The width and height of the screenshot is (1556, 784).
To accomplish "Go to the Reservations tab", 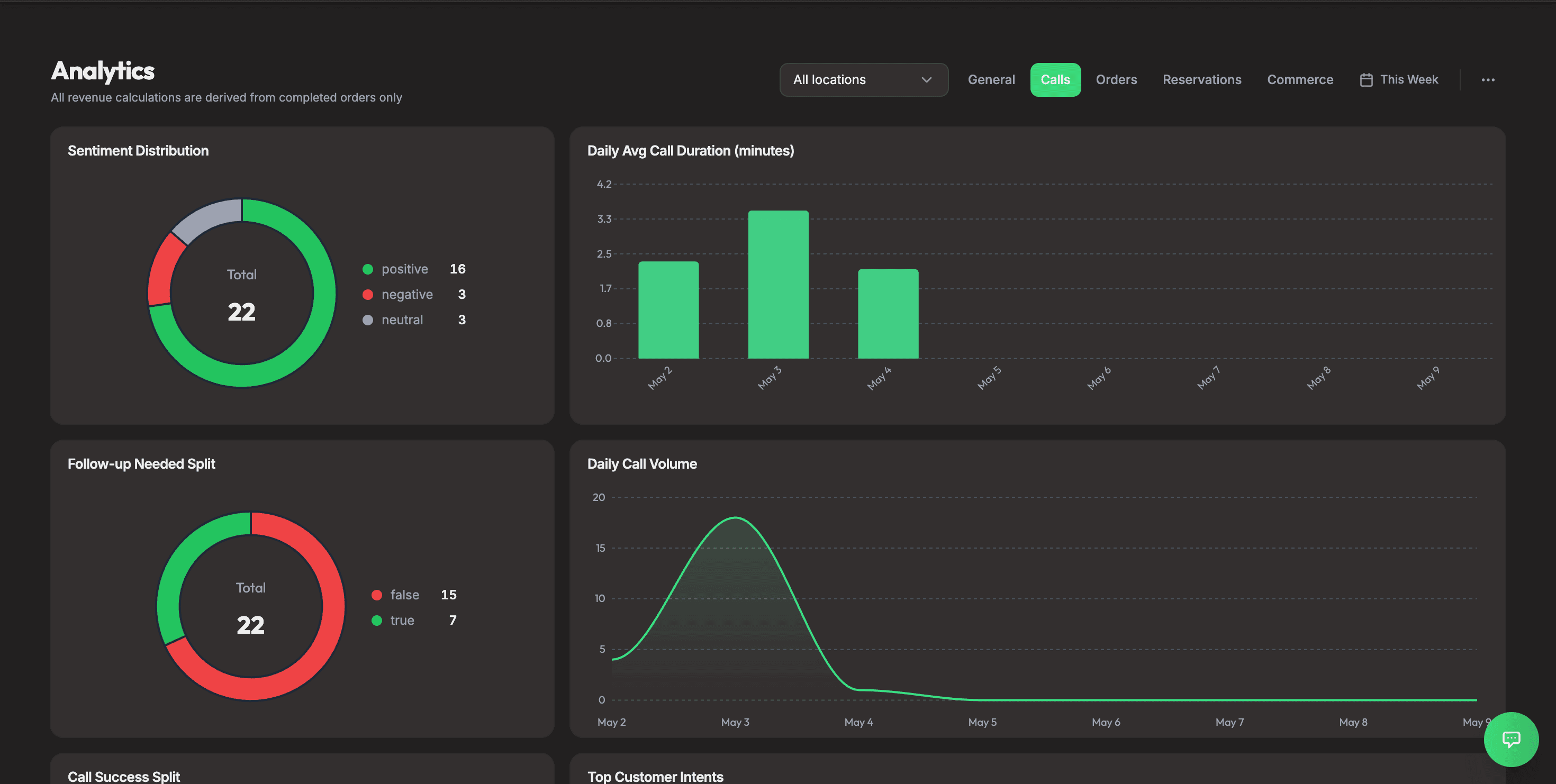I will click(x=1201, y=80).
